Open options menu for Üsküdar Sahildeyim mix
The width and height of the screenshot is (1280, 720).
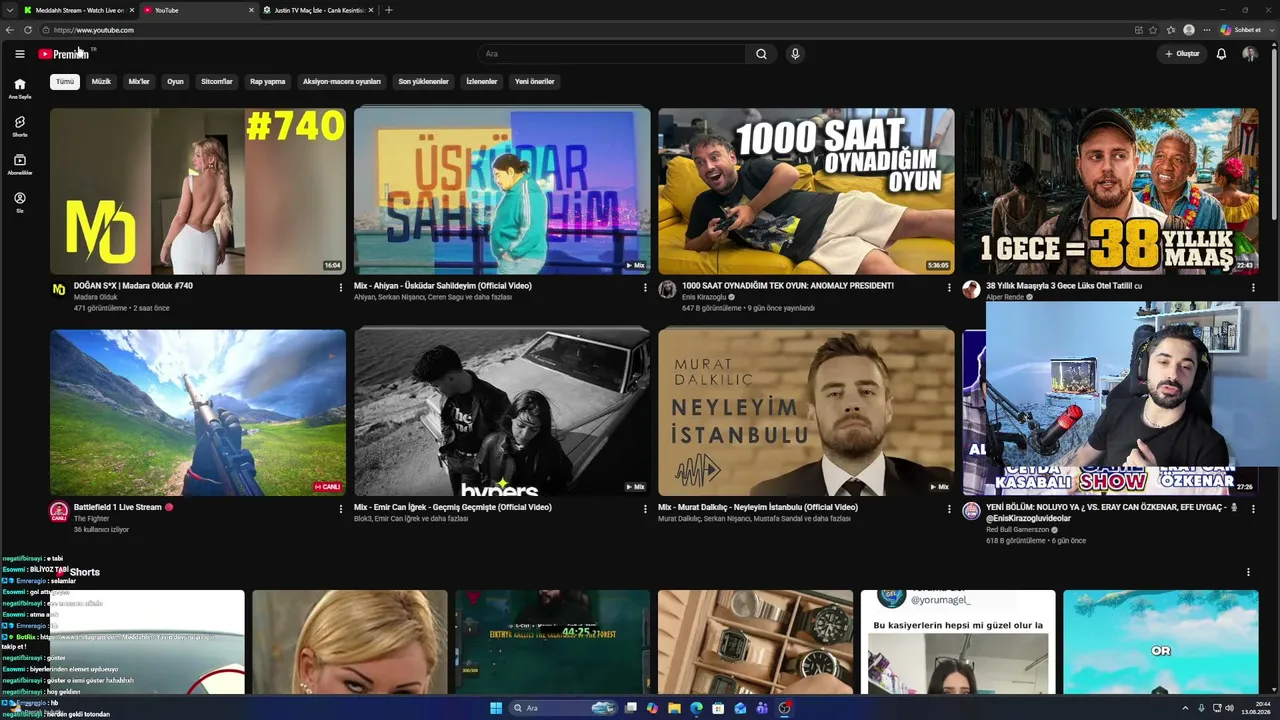pos(645,287)
